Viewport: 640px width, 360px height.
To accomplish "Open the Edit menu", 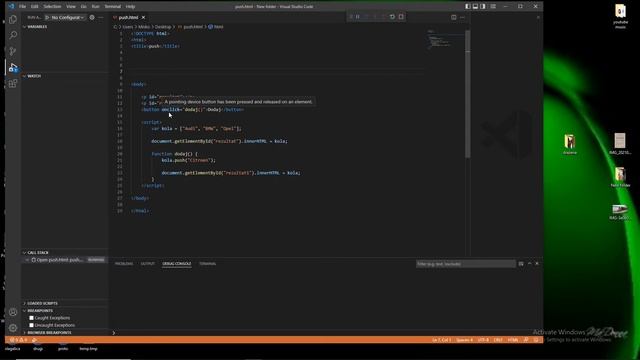I will tap(35, 7).
